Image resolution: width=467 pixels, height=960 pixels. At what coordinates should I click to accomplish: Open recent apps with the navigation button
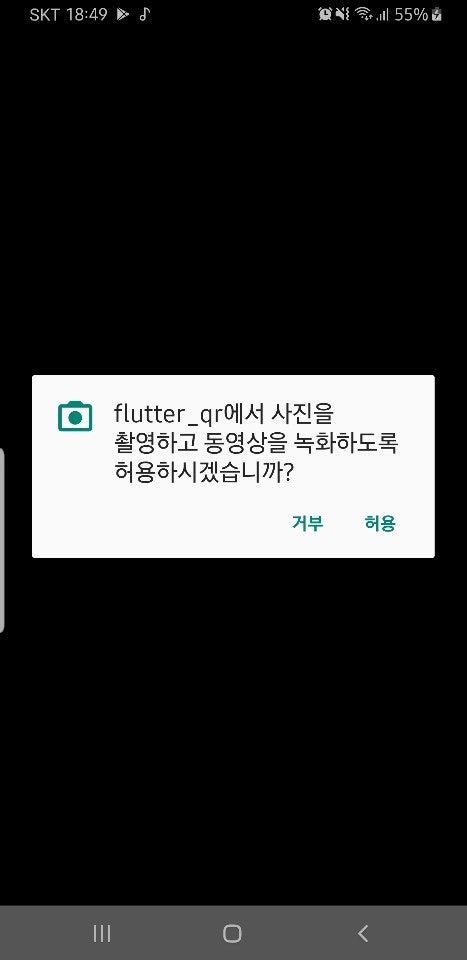coord(102,933)
